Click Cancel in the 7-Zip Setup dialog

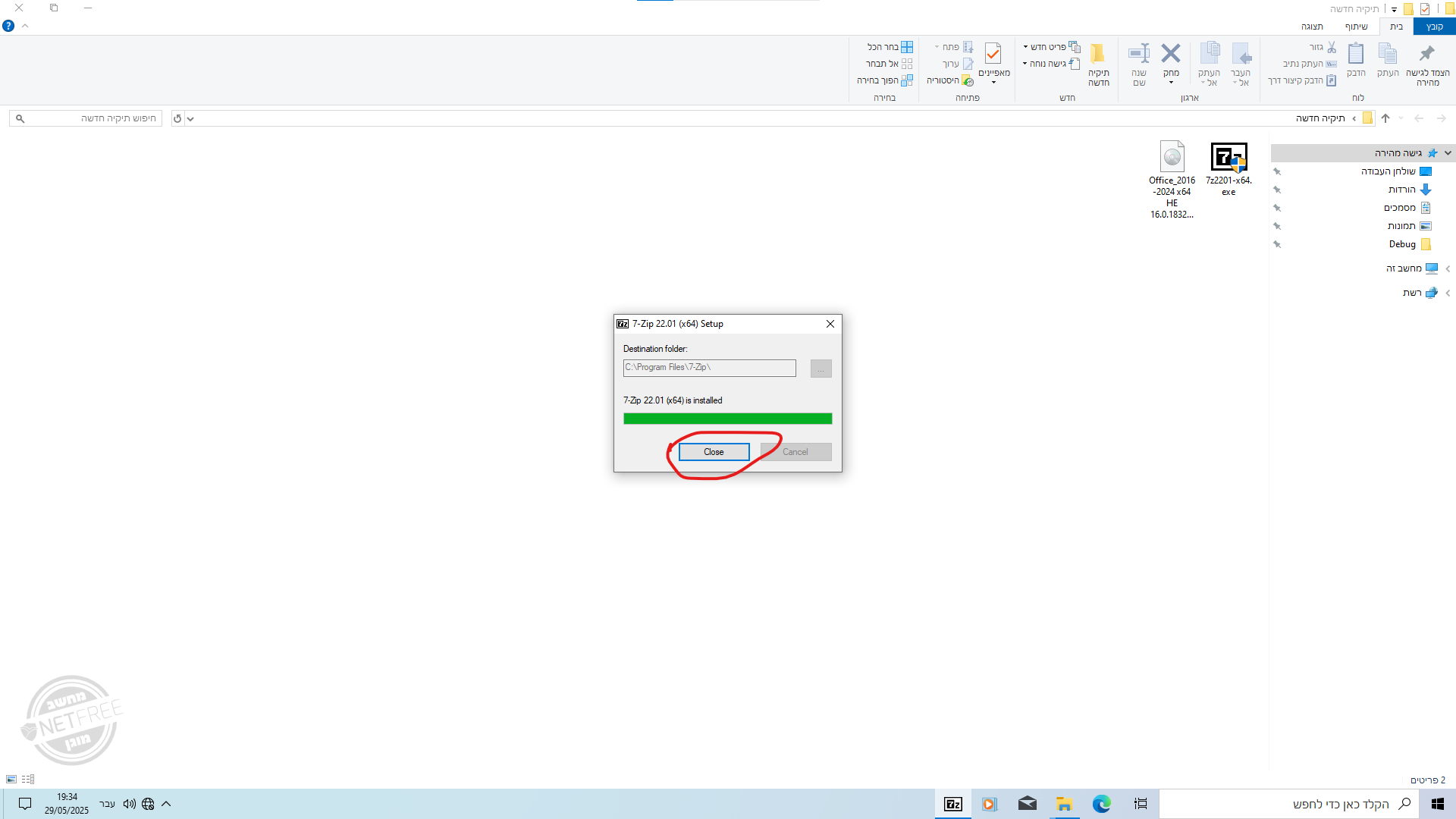tap(795, 452)
